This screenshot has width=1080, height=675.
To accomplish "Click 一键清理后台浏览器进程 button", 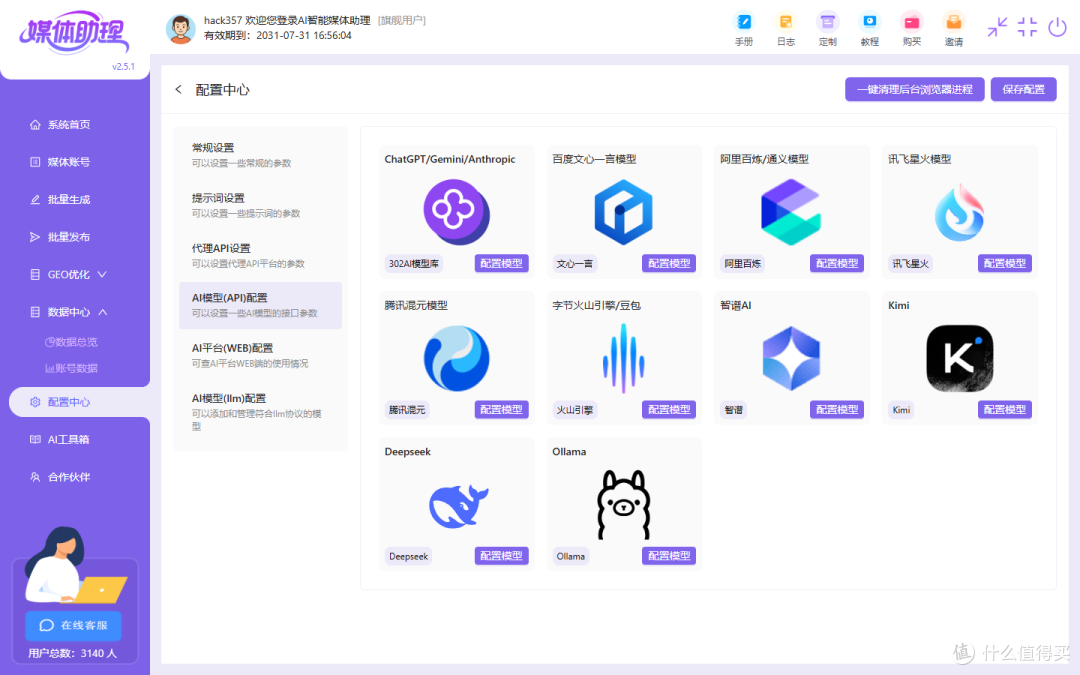I will (915, 90).
